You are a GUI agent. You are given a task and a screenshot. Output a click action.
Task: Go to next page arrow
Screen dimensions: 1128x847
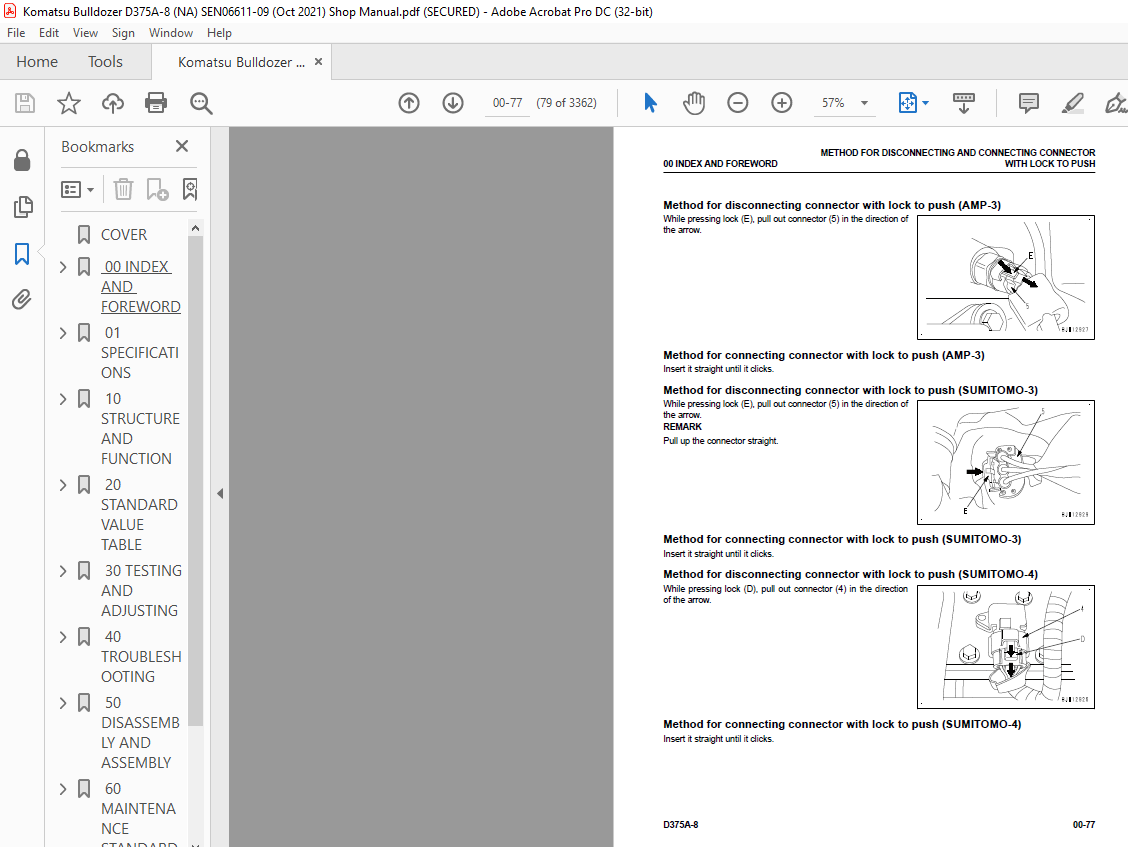click(452, 103)
